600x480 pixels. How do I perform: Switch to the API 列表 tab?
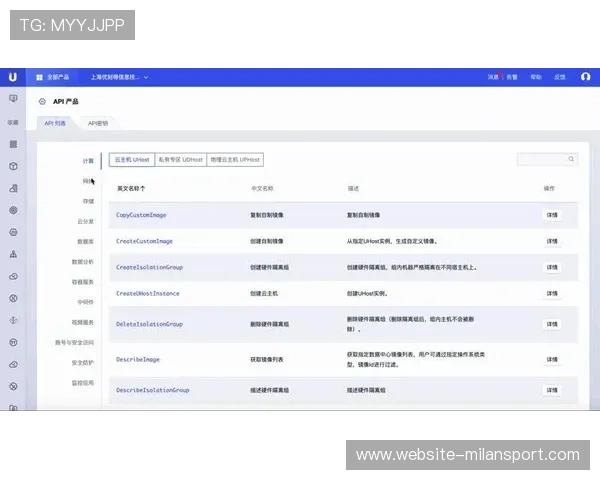pyautogui.click(x=55, y=123)
